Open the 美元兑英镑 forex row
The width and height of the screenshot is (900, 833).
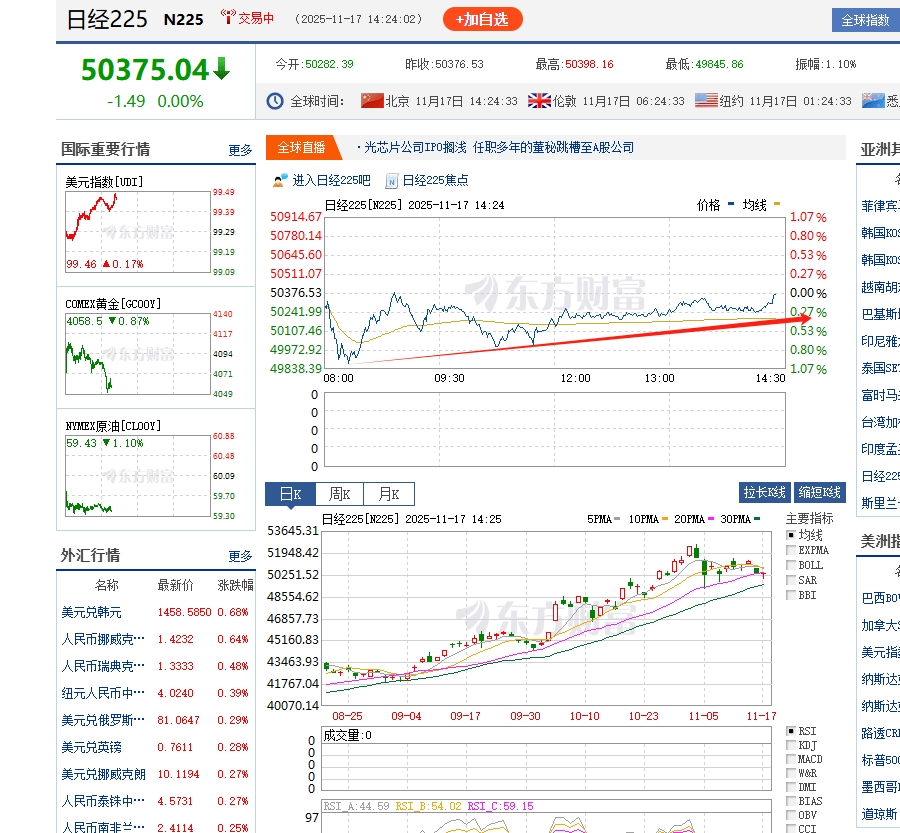(x=156, y=747)
